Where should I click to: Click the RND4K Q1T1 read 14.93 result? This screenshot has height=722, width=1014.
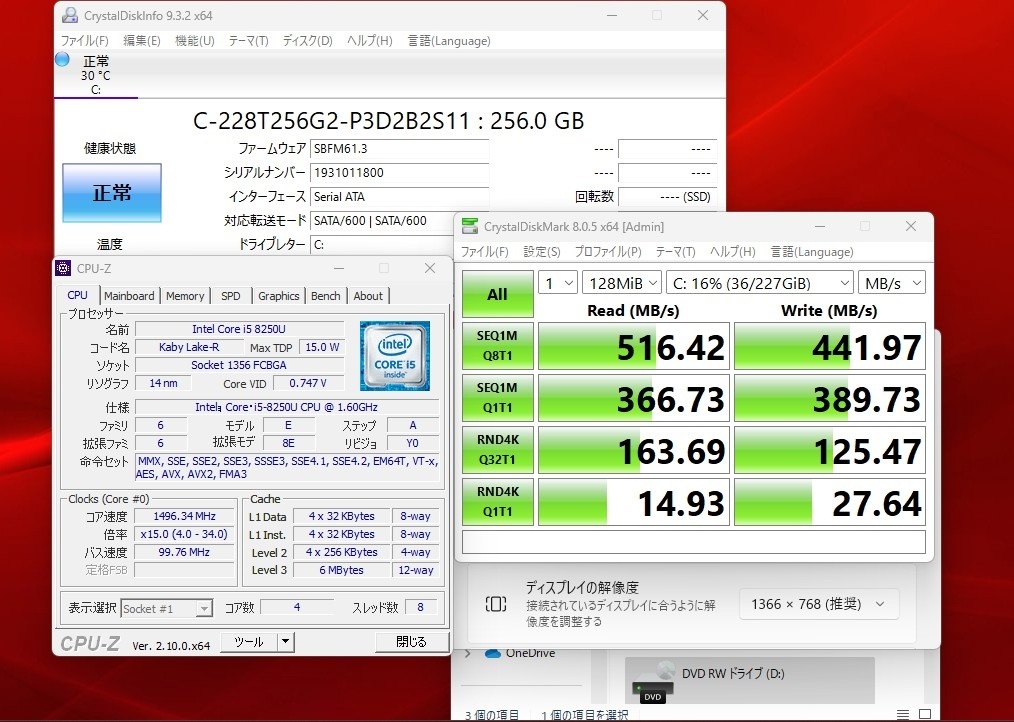coord(634,501)
